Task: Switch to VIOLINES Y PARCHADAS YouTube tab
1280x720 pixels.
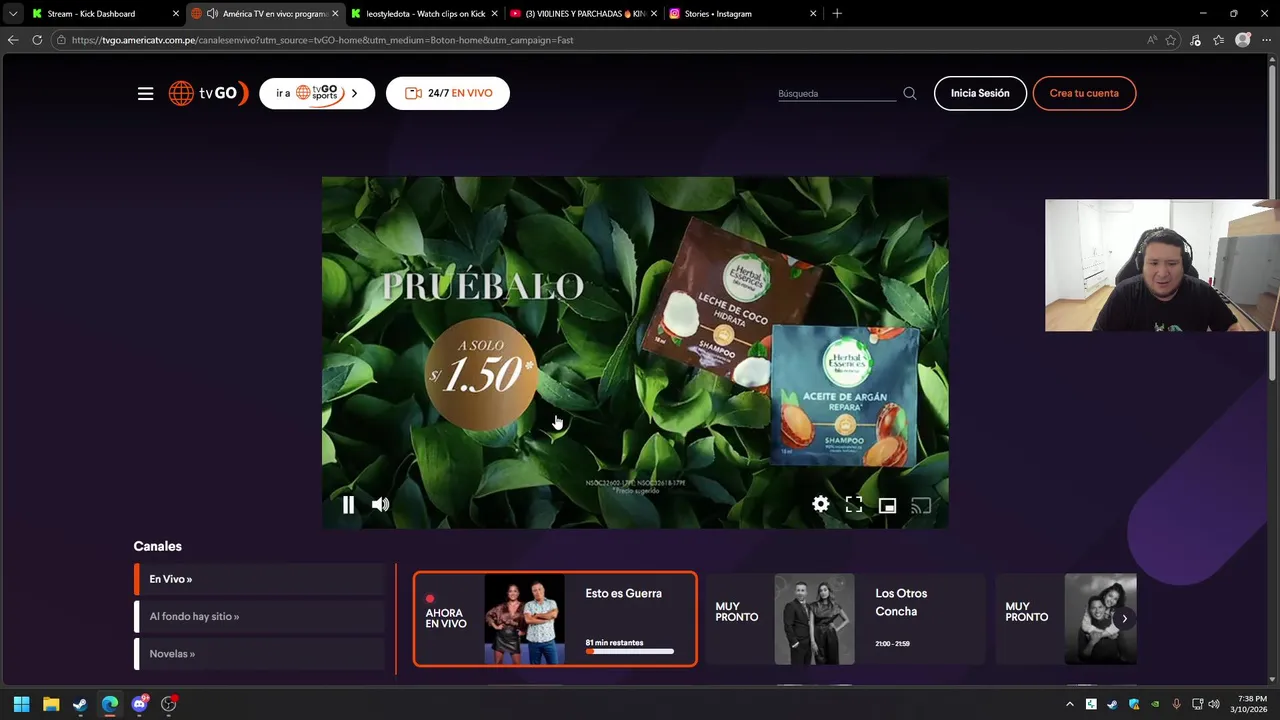Action: (x=584, y=14)
